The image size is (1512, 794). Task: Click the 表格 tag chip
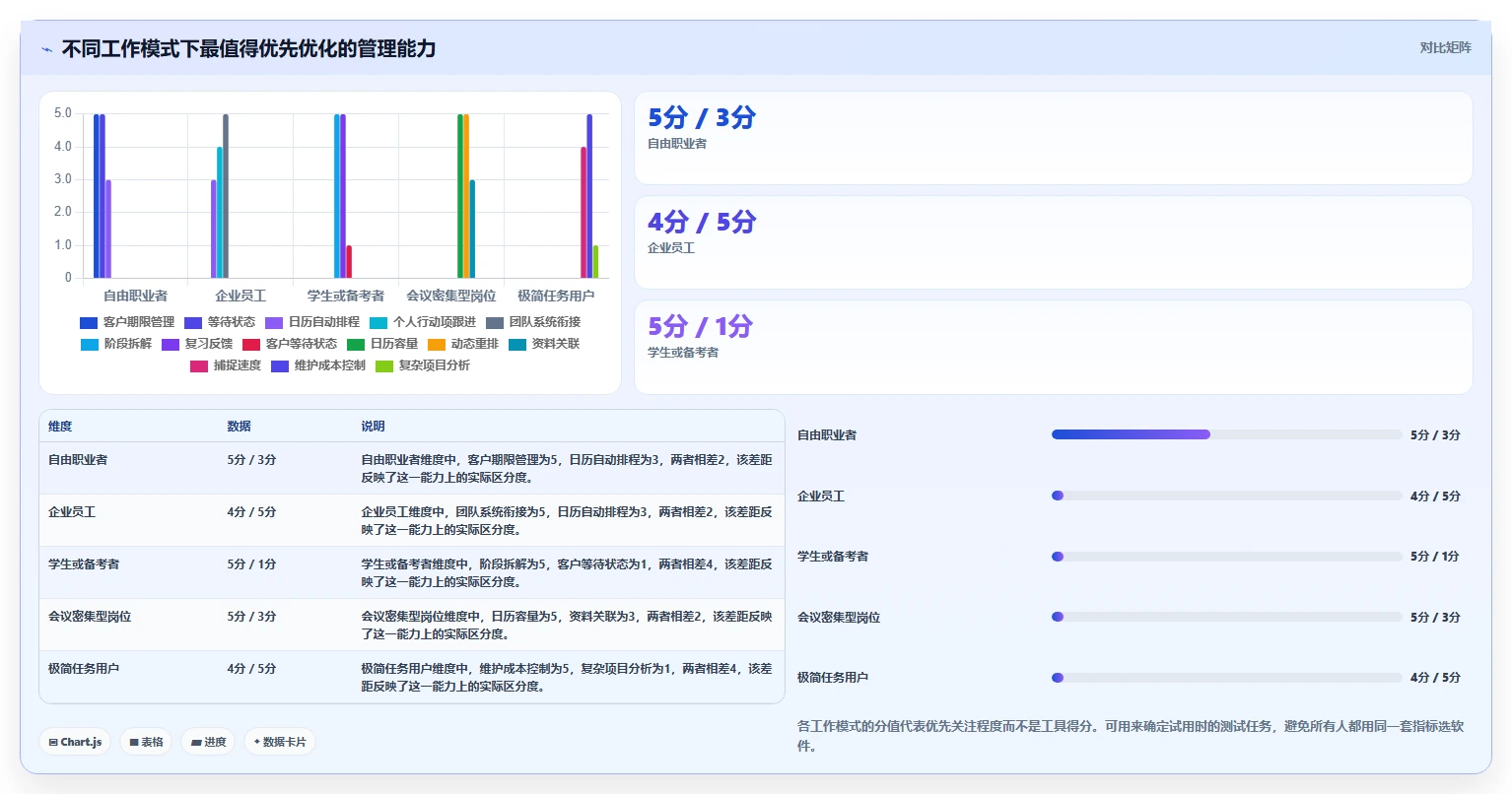(x=146, y=742)
